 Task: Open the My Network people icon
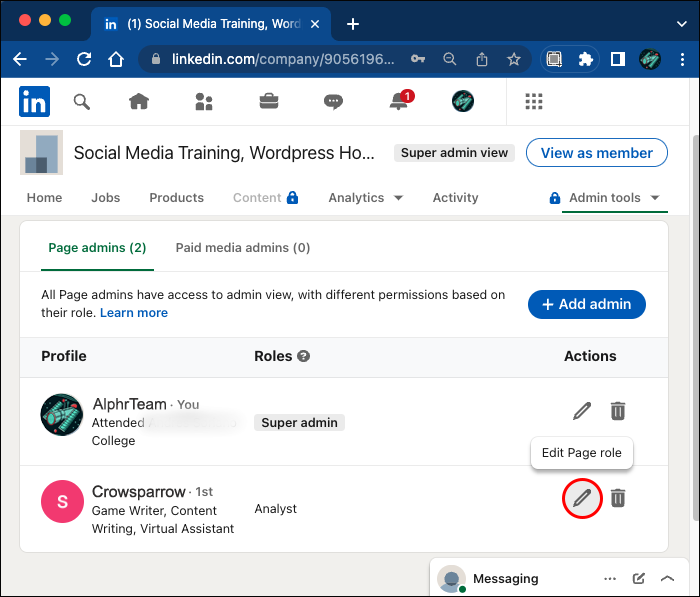(204, 101)
